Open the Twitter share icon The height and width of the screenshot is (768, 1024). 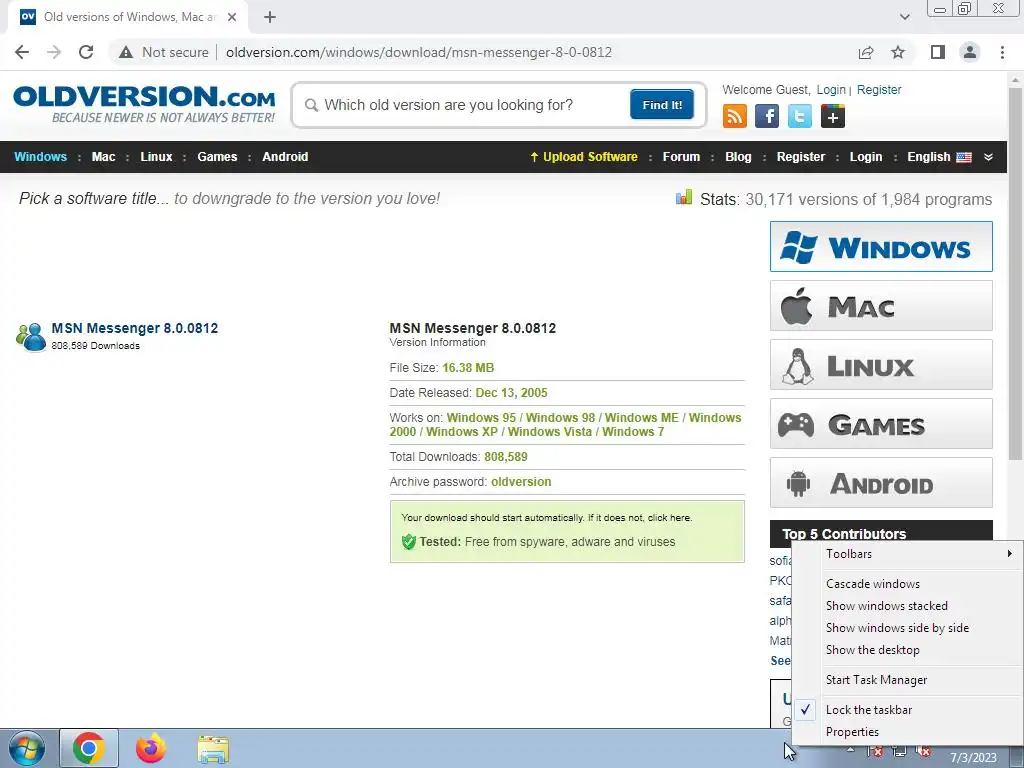click(x=799, y=116)
